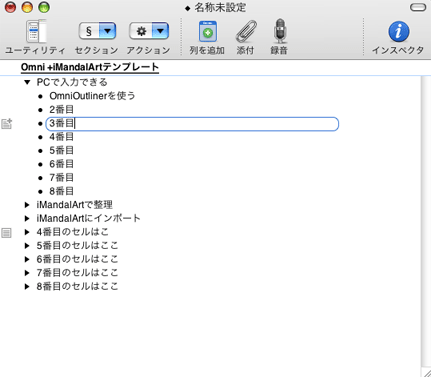Start recording with the 録音 microphone
The image size is (431, 377).
pyautogui.click(x=280, y=31)
